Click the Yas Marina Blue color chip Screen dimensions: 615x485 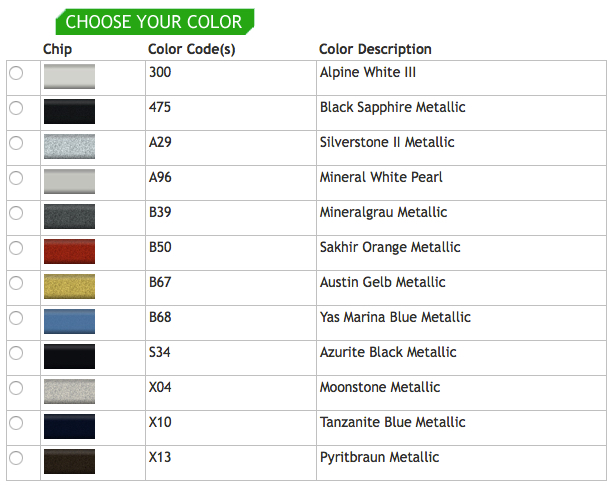point(70,321)
